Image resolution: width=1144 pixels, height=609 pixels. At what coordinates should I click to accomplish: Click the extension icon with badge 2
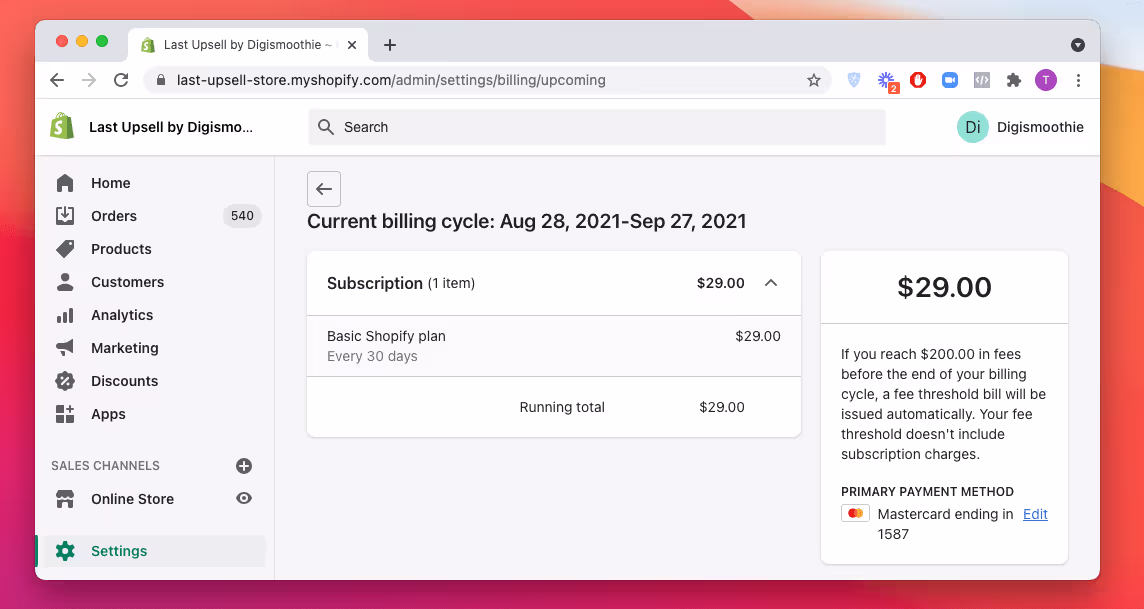tap(886, 81)
